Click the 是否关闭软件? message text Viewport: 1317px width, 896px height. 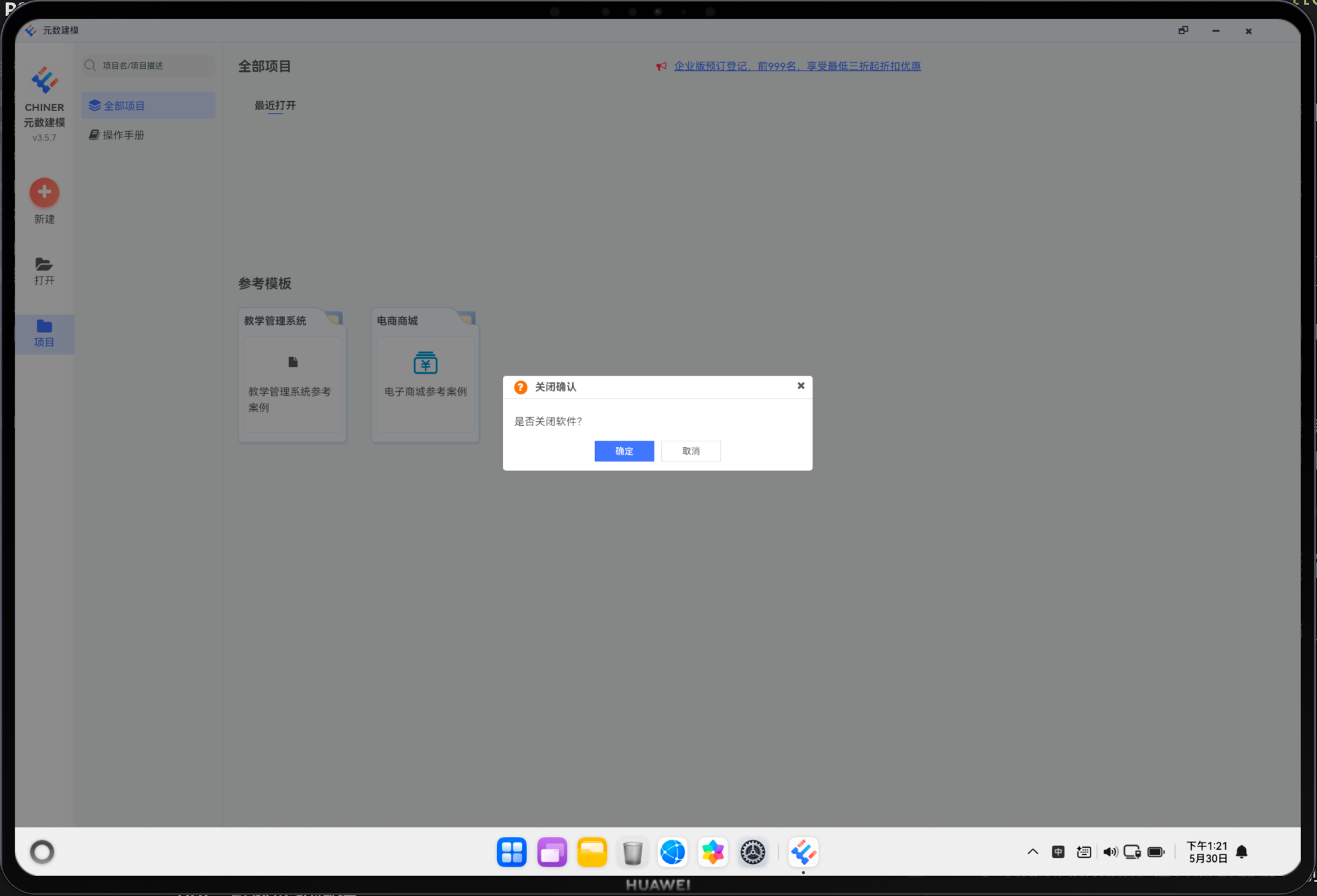548,421
